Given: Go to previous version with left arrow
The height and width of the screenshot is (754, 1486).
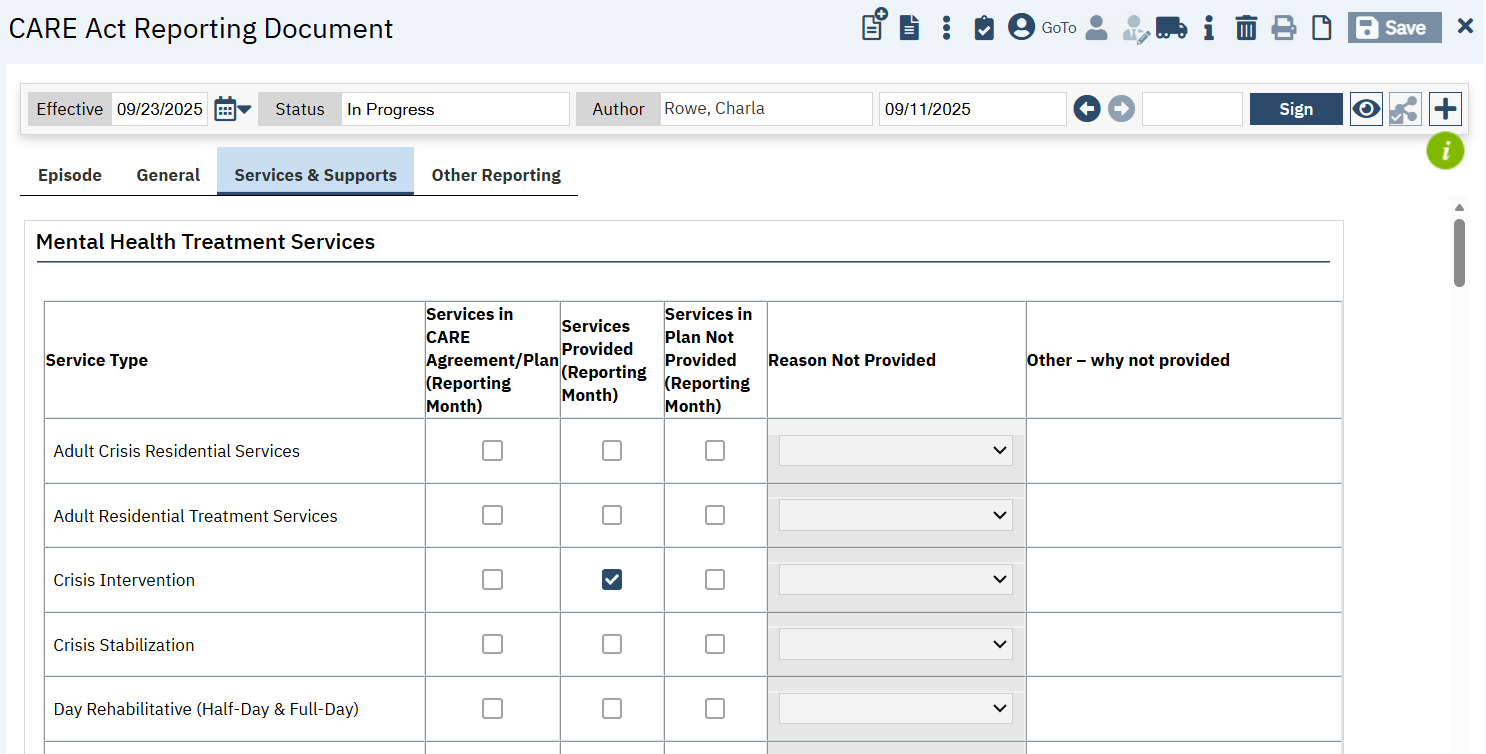Looking at the screenshot, I should point(1087,109).
